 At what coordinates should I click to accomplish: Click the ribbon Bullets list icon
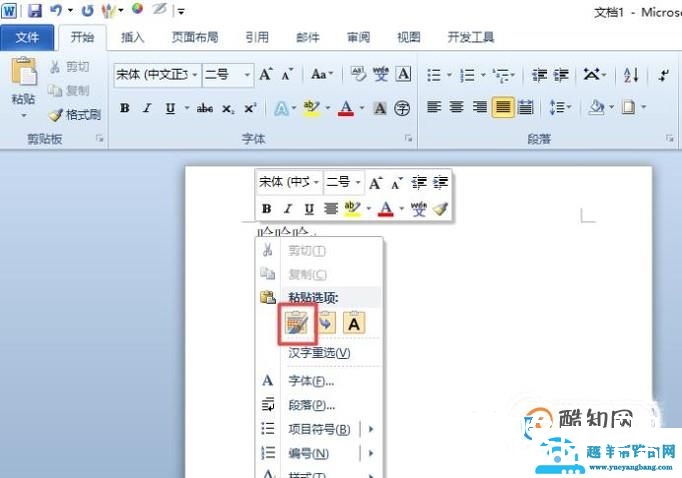(434, 75)
